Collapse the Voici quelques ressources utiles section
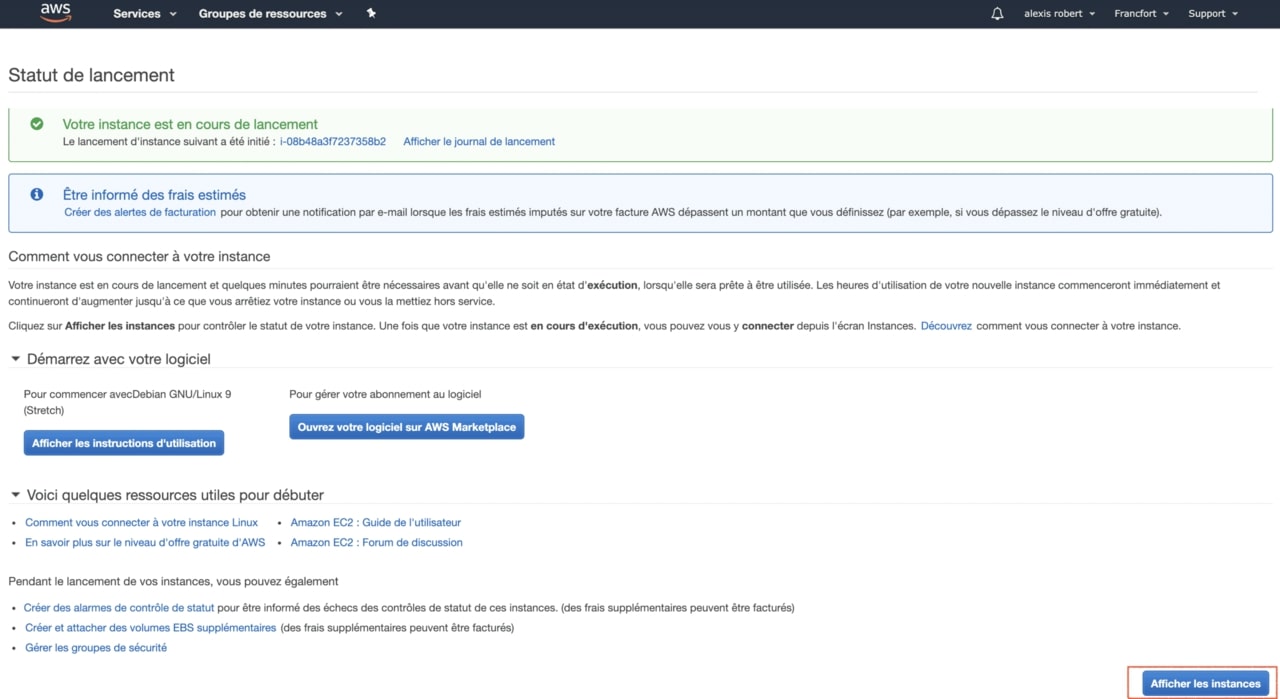 click(x=16, y=495)
